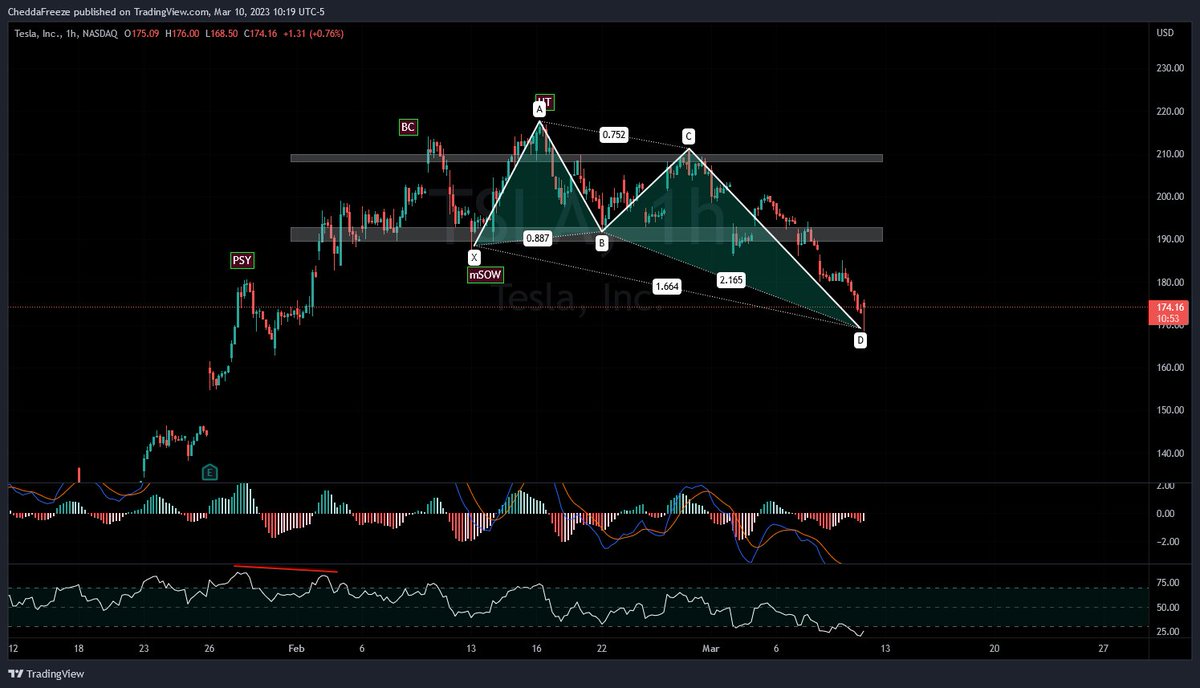Click 50.00 on the RSI scale
1200x688 pixels.
pos(1170,607)
